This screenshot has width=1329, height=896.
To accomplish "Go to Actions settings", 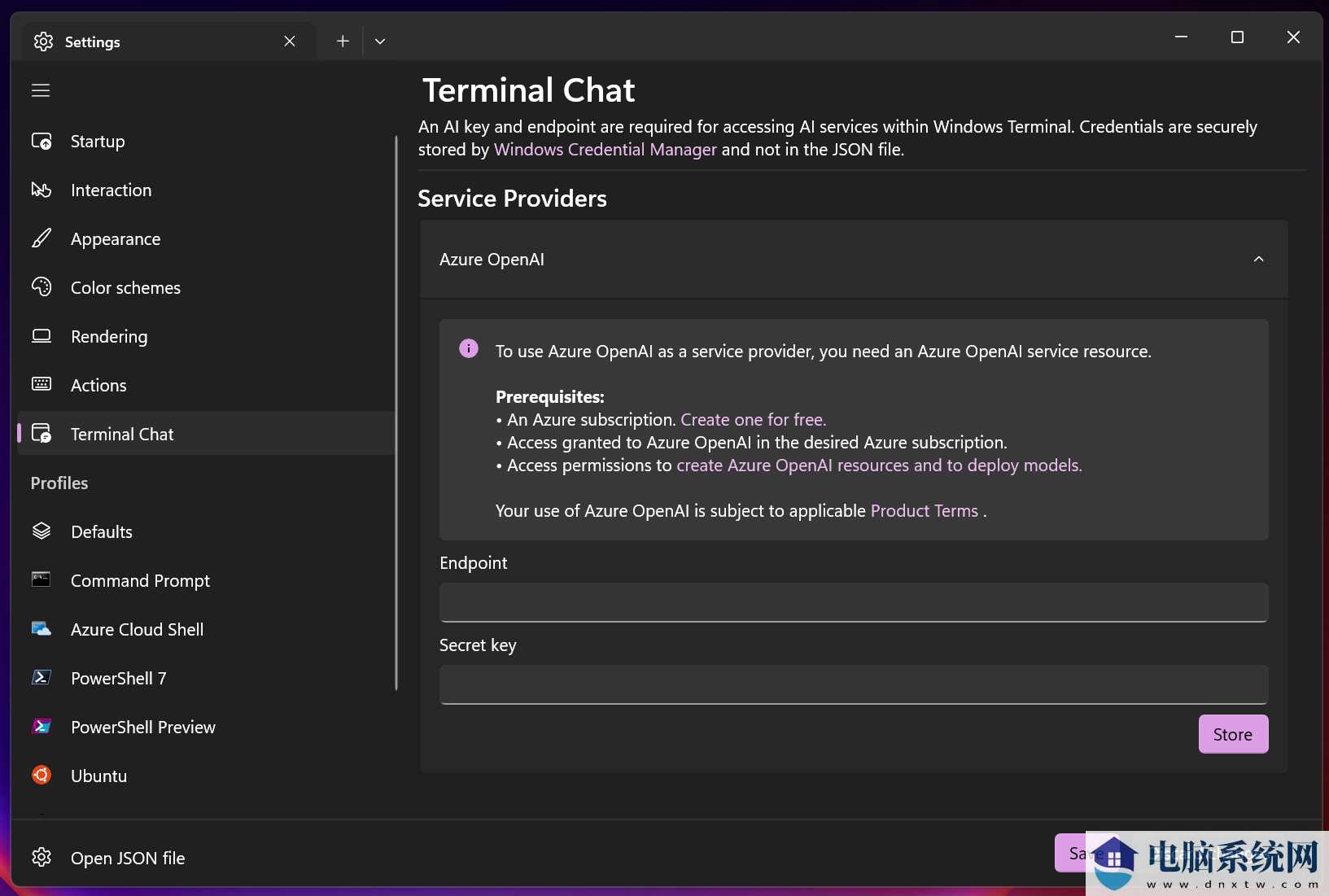I will point(206,386).
